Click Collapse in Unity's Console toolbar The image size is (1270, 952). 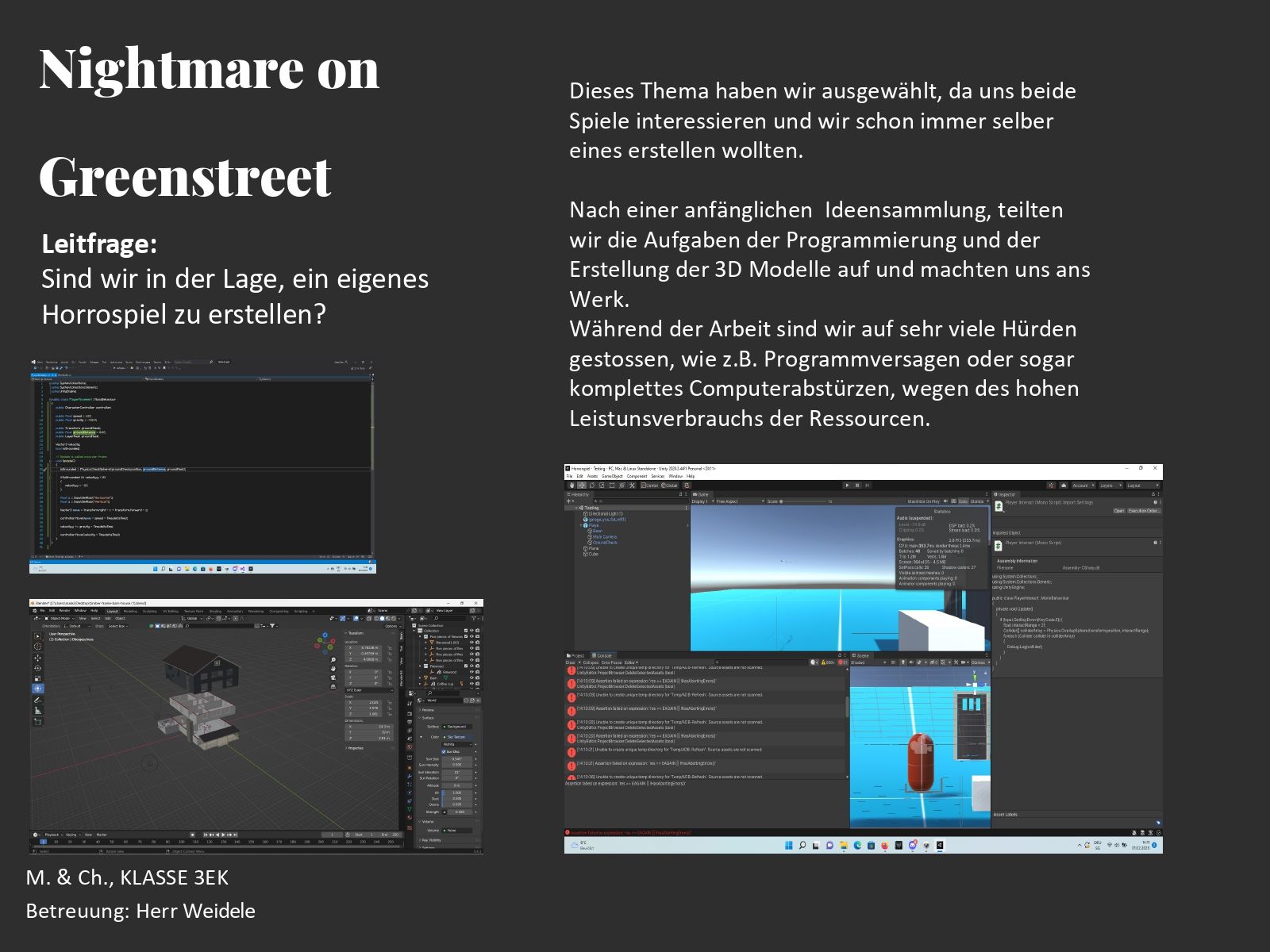(591, 662)
